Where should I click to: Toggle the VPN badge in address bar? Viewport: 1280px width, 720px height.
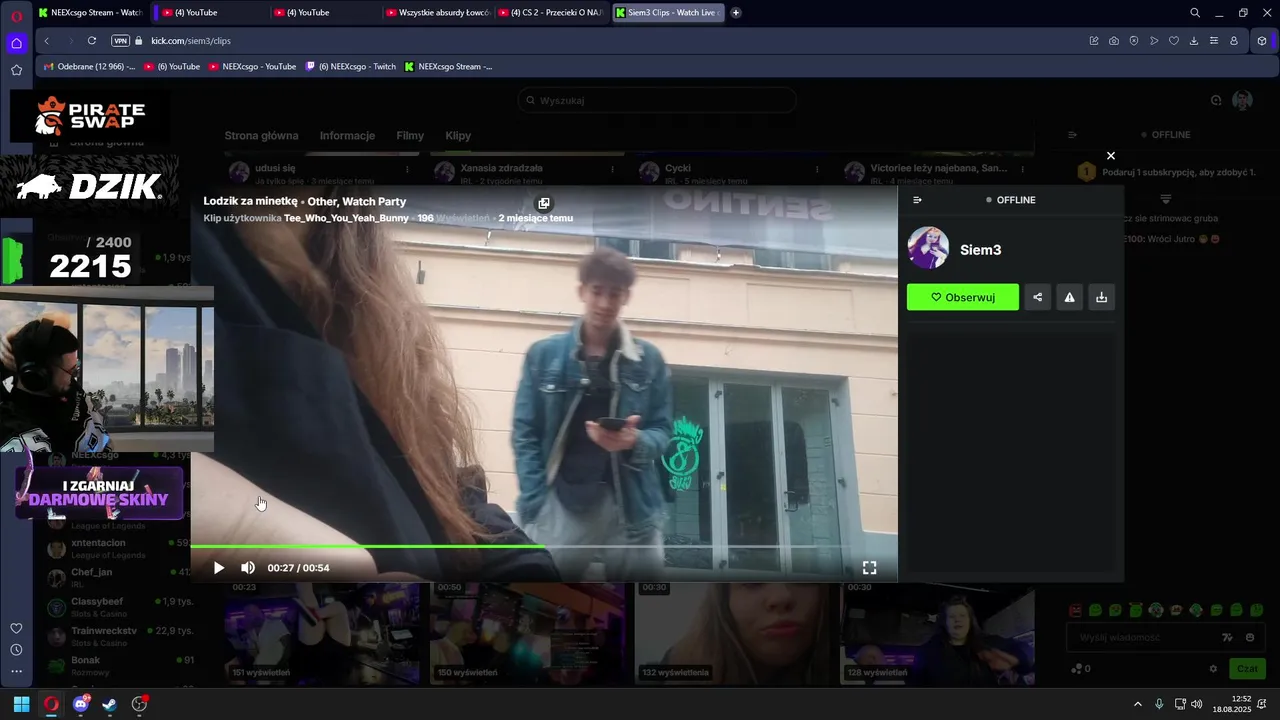121,41
